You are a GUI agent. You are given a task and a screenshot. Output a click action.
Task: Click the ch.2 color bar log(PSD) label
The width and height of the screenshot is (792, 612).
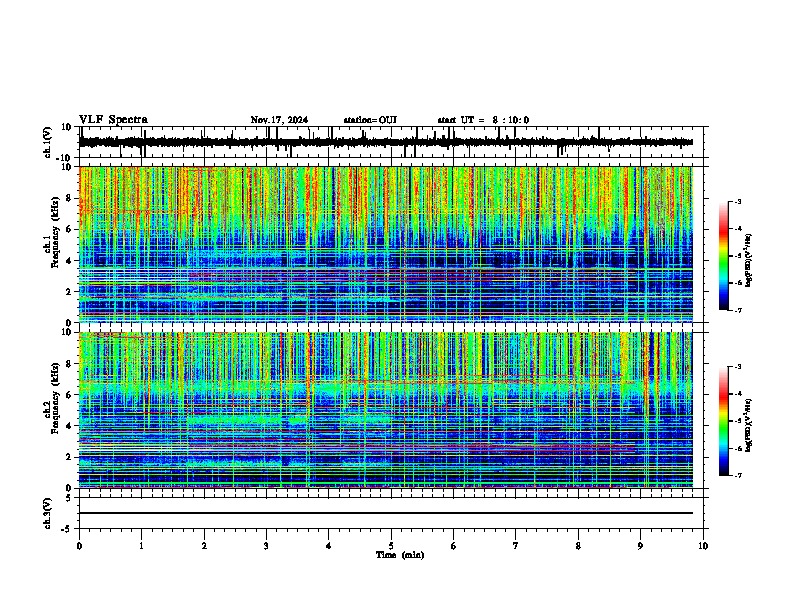point(749,425)
